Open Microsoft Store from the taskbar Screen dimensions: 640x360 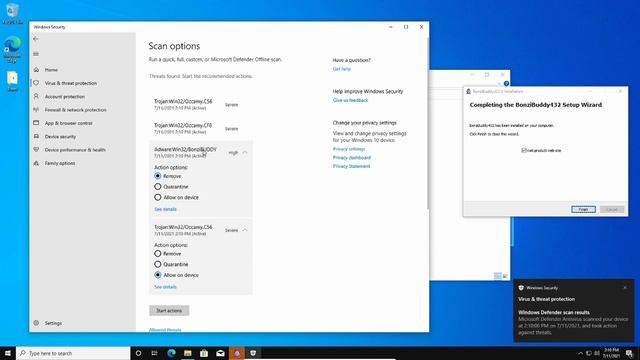204,353
